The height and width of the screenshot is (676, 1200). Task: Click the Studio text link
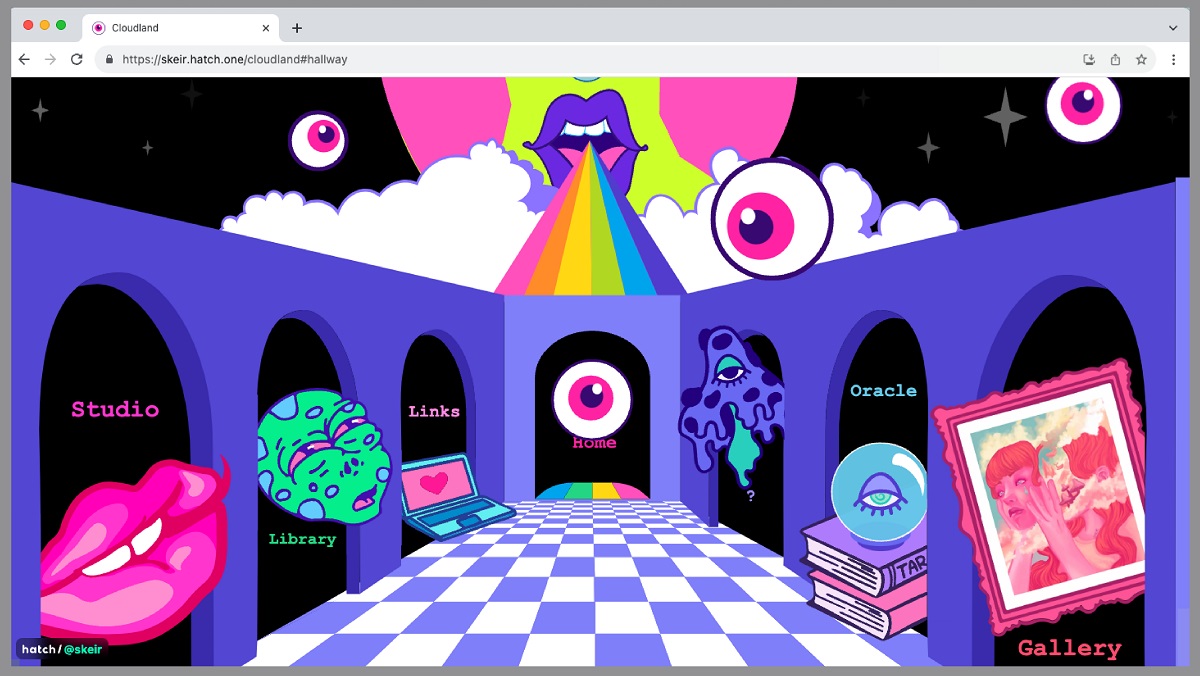coord(115,409)
